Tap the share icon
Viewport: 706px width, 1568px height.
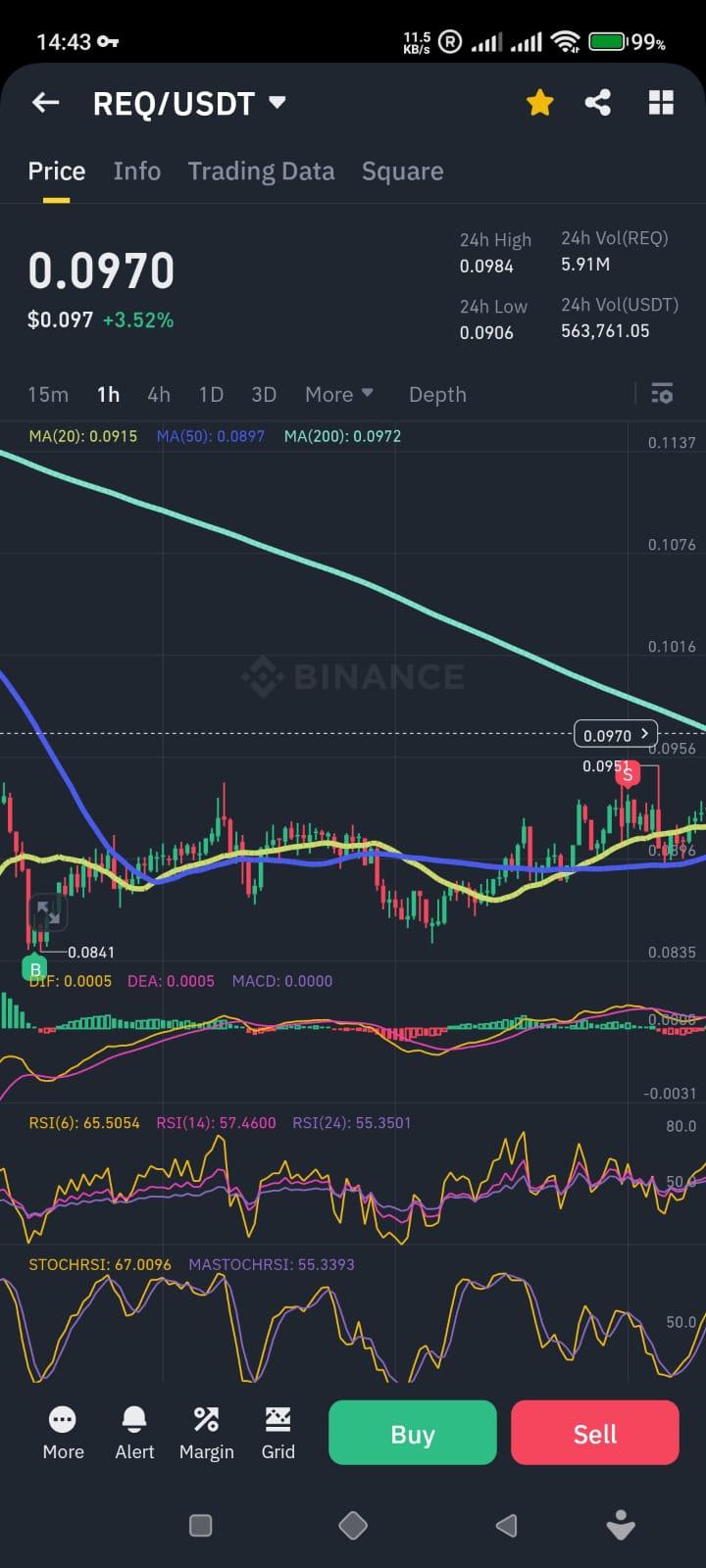pos(597,102)
